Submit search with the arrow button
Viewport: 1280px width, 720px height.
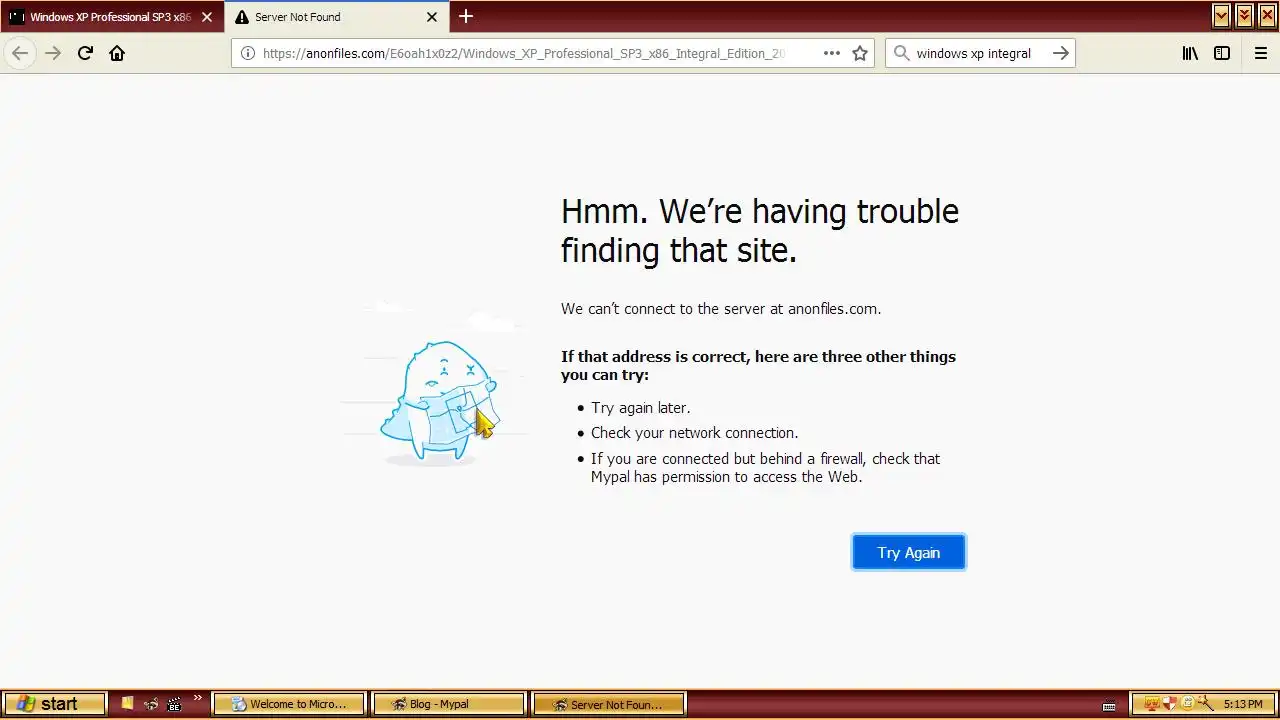point(1061,53)
